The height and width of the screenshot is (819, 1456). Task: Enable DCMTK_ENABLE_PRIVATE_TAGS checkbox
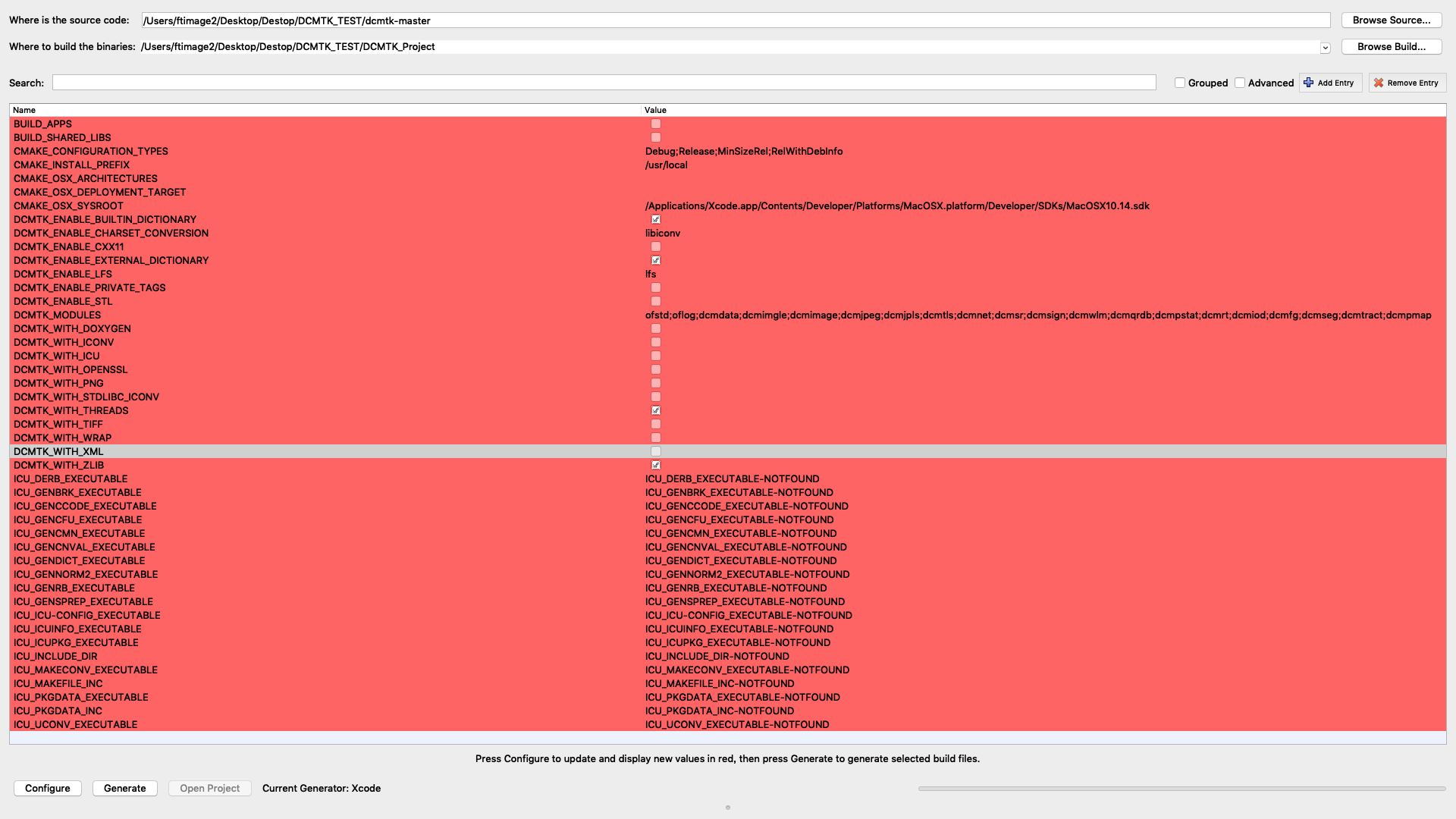click(x=656, y=287)
